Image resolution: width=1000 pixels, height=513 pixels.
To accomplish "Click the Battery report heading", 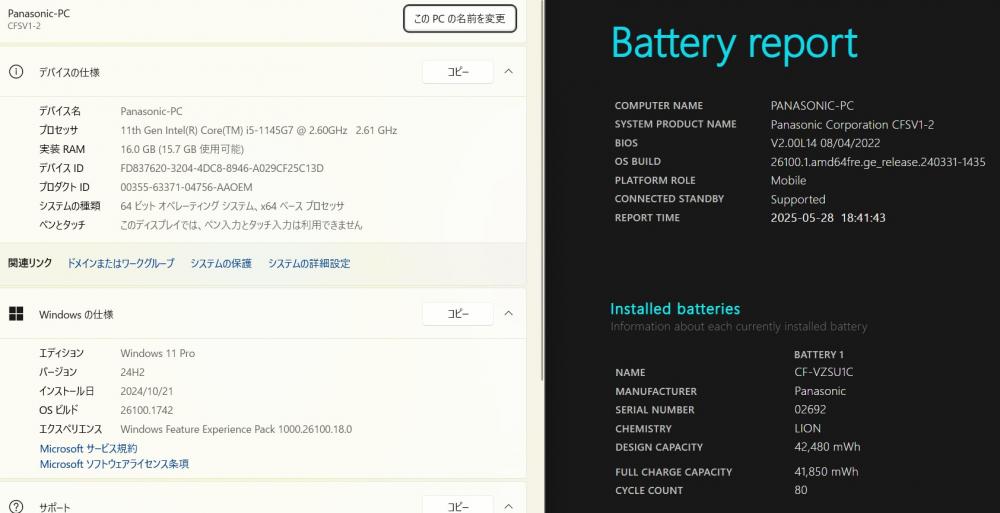I will (734, 43).
